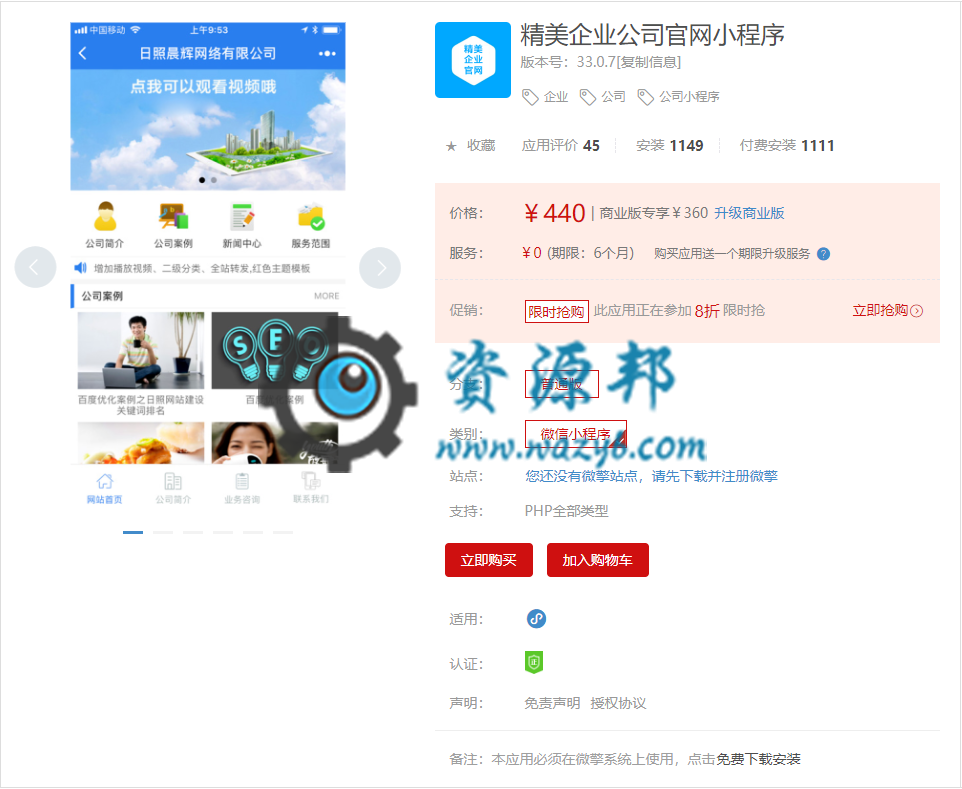Click 您还没有微擎站点 register link
The height and width of the screenshot is (789, 962).
(651, 476)
